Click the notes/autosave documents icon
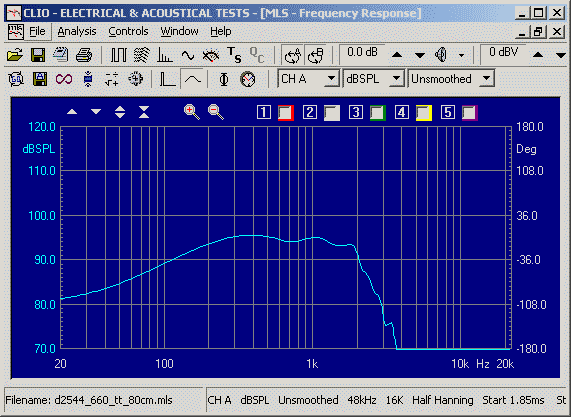The image size is (571, 417). pyautogui.click(x=60, y=55)
